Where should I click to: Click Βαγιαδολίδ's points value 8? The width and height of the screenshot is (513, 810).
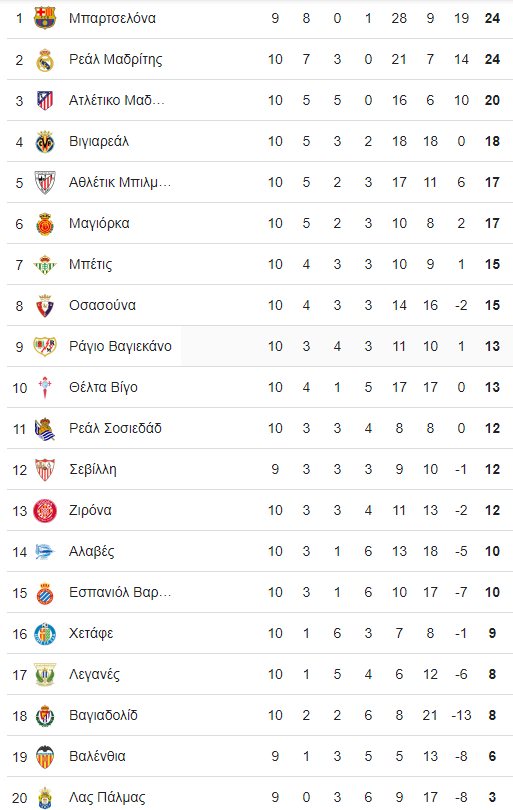point(492,715)
